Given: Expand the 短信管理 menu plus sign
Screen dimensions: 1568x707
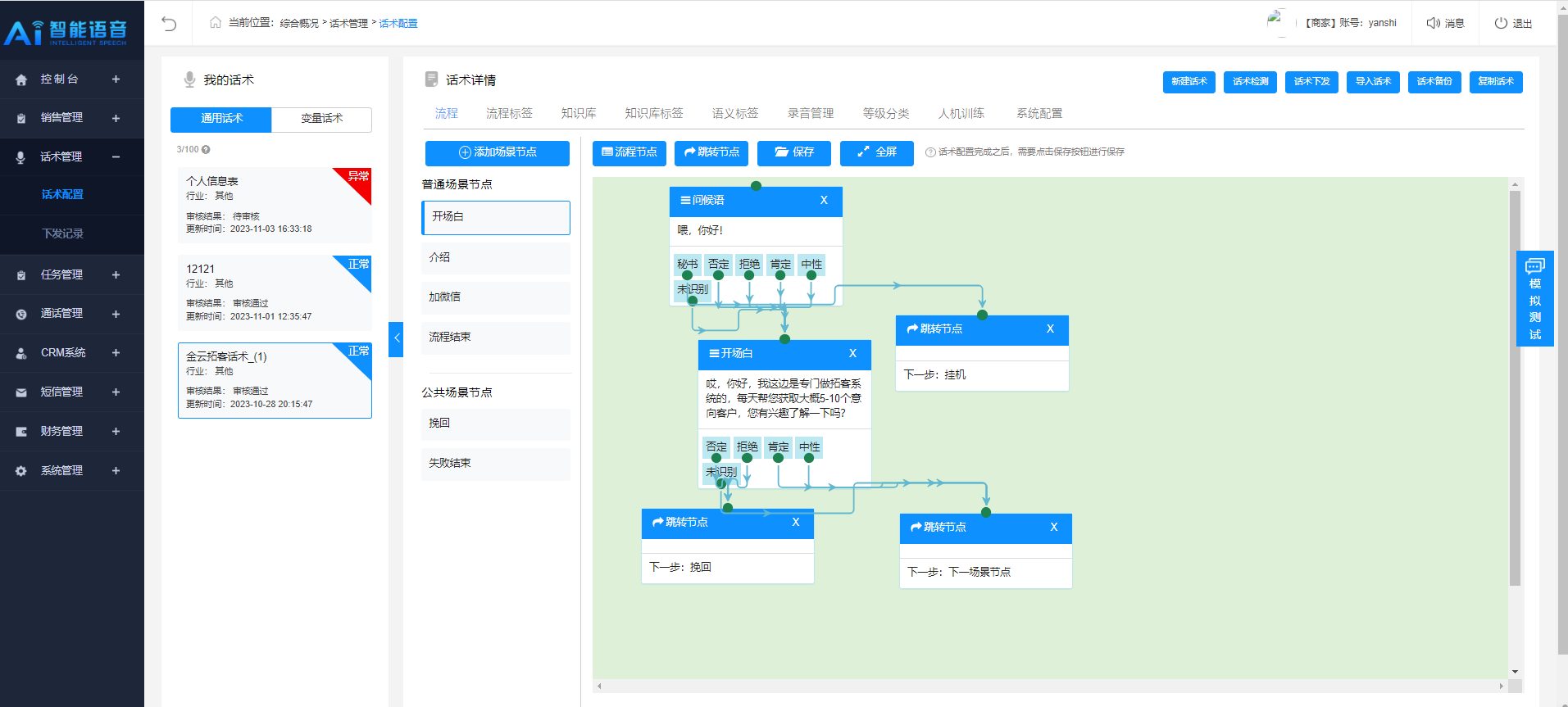Looking at the screenshot, I should coord(116,392).
